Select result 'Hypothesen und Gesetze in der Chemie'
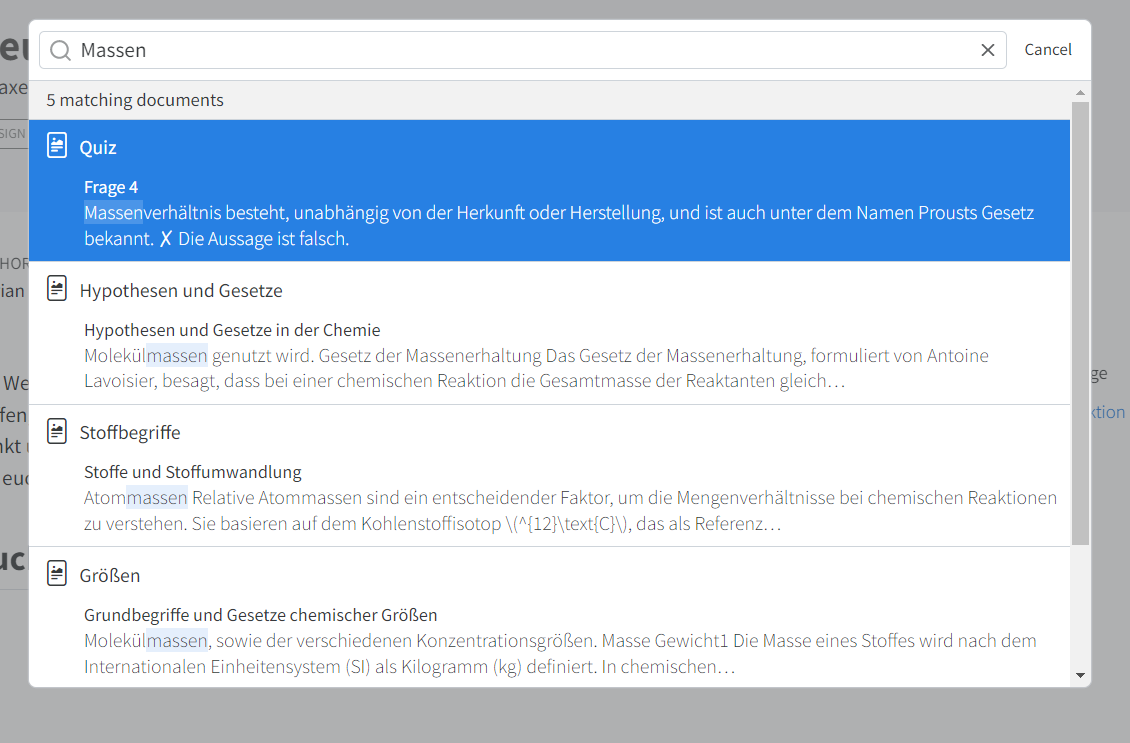1130x743 pixels. point(232,330)
